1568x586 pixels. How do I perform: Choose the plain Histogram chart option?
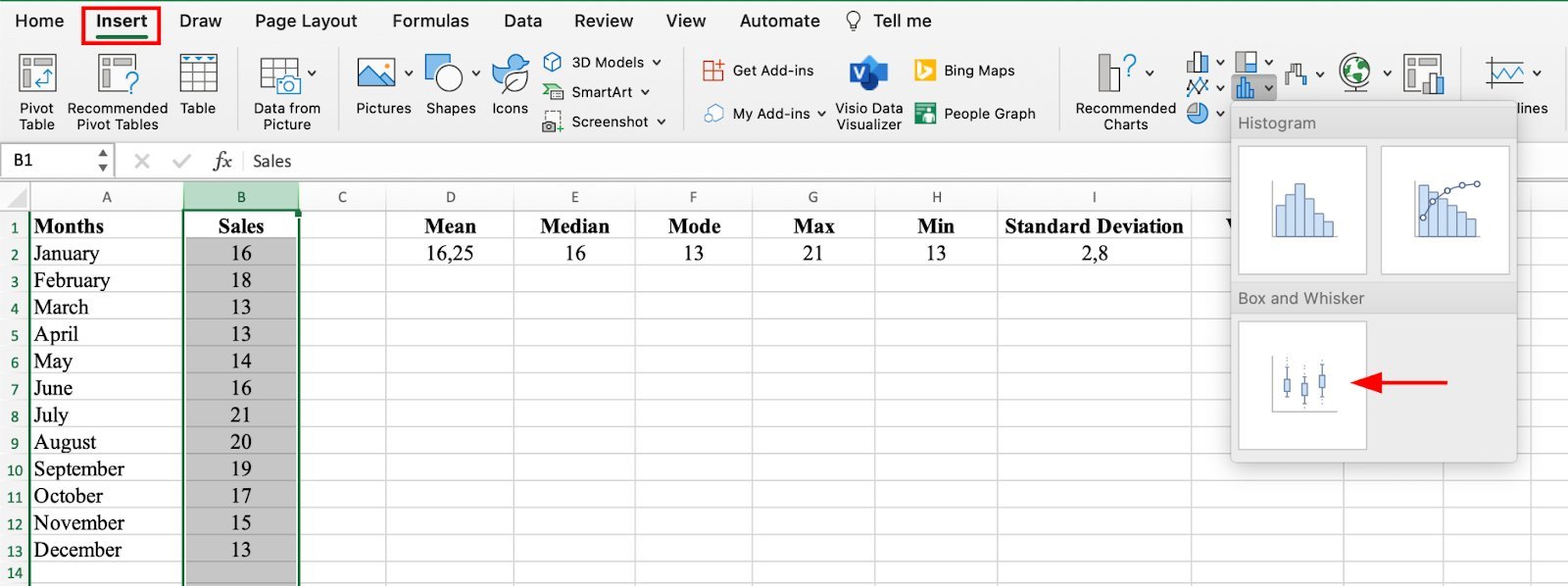(1301, 210)
